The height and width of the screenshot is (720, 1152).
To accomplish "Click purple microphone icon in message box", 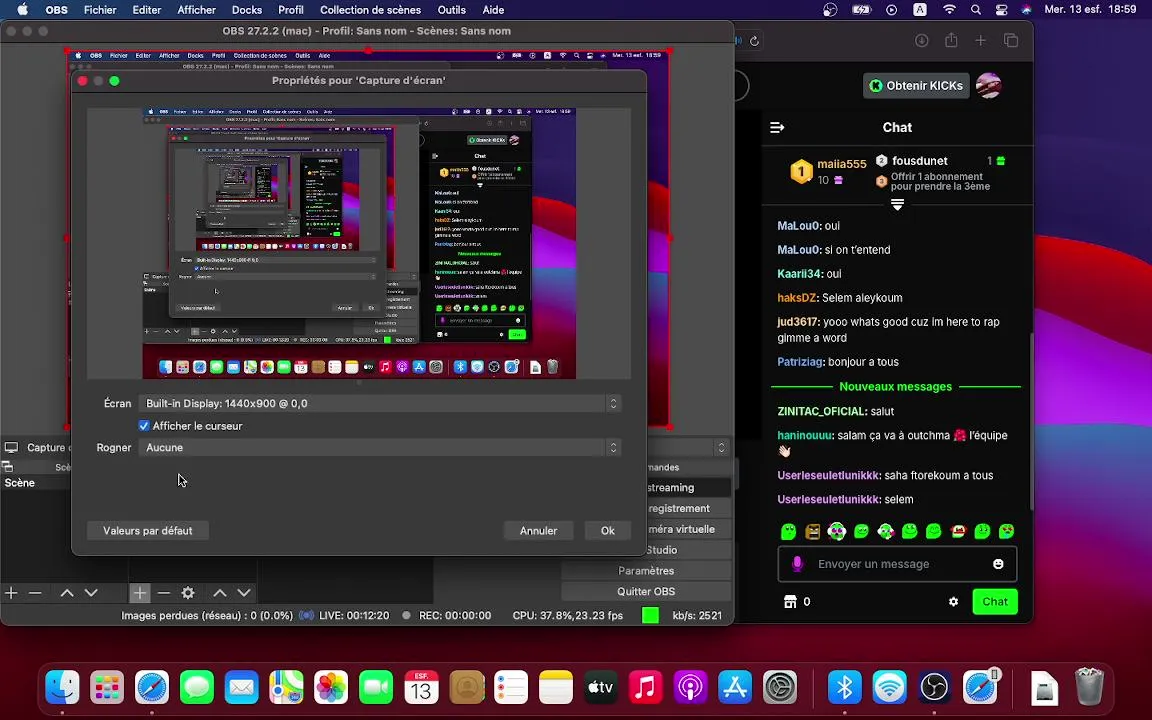I will click(x=797, y=564).
